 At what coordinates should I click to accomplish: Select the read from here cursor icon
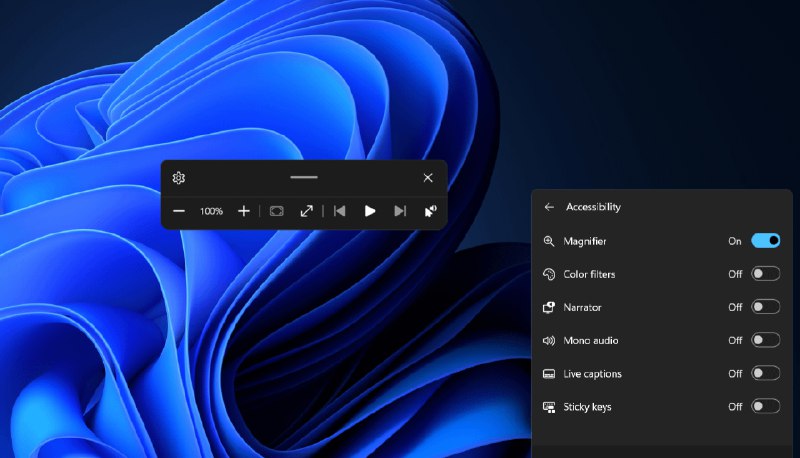click(431, 211)
